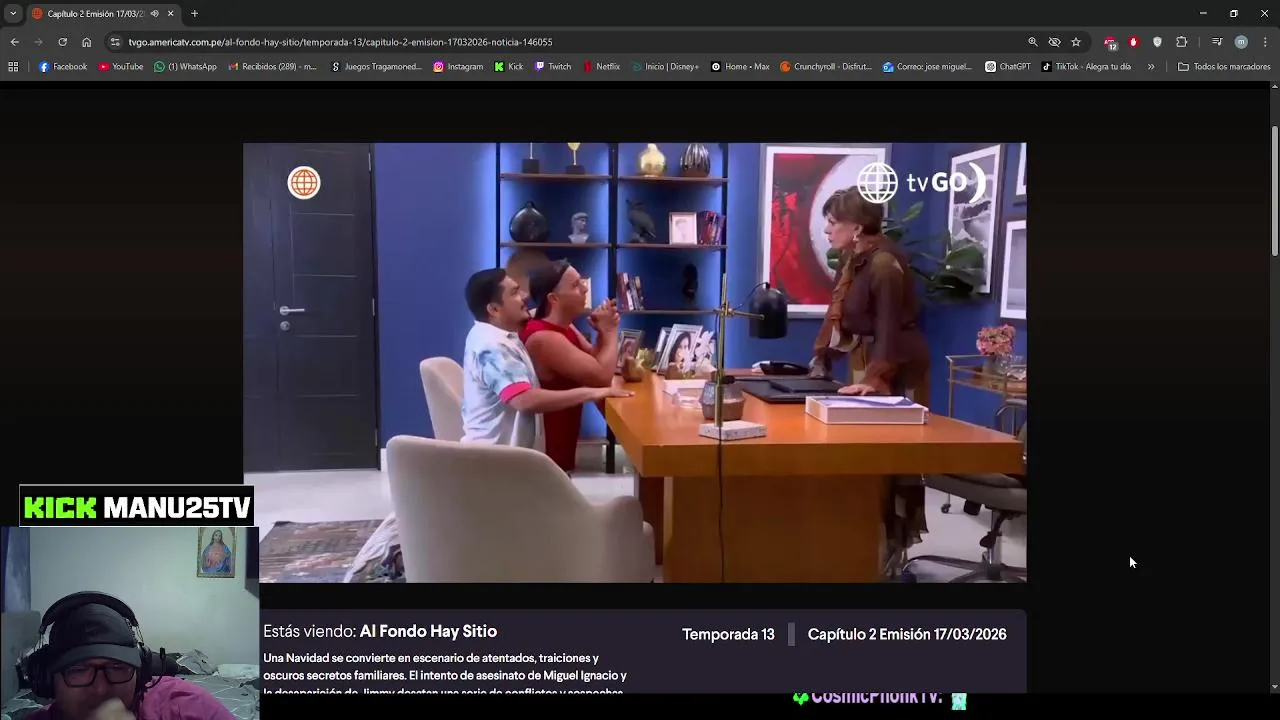Open the Chrome three-dot menu
This screenshot has height=720, width=1280.
pyautogui.click(x=1265, y=42)
